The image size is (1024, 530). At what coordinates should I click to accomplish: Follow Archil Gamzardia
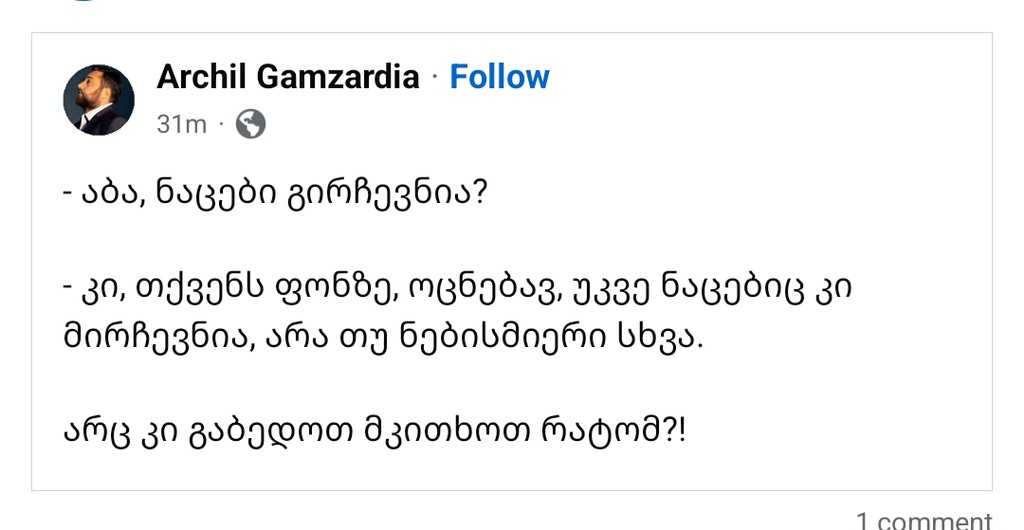click(x=499, y=77)
